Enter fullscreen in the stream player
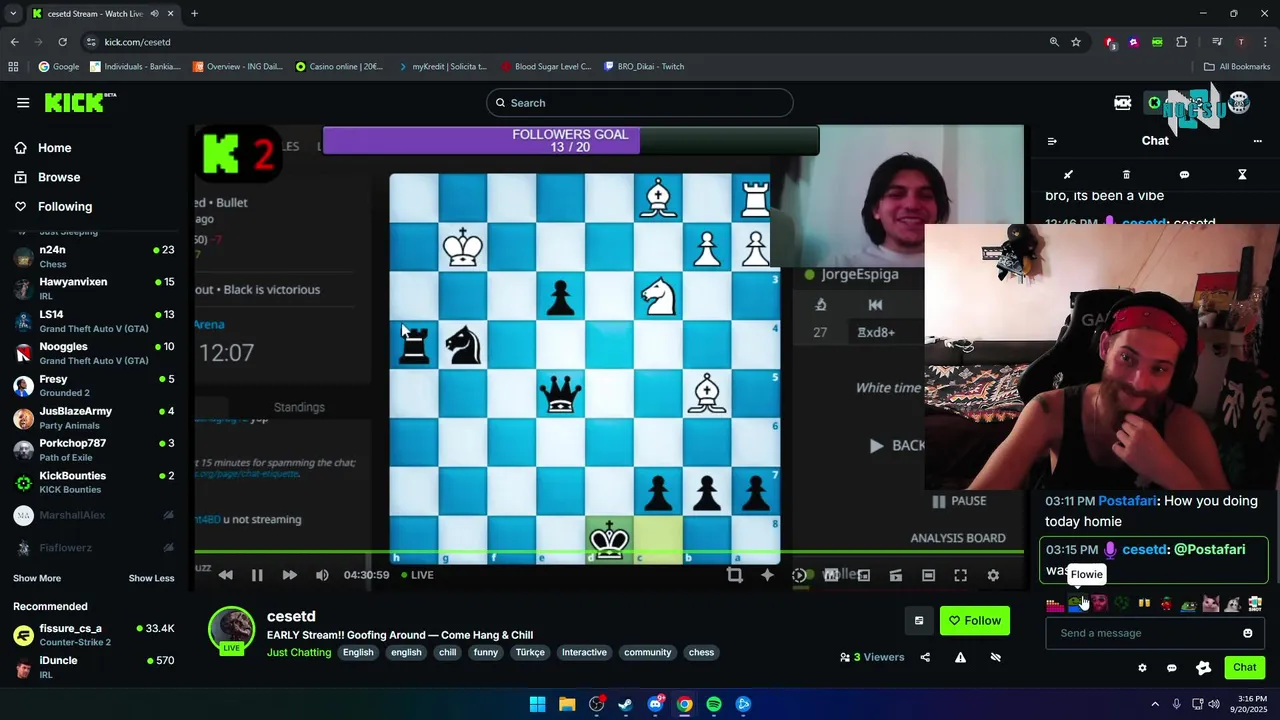1280x720 pixels. (960, 575)
